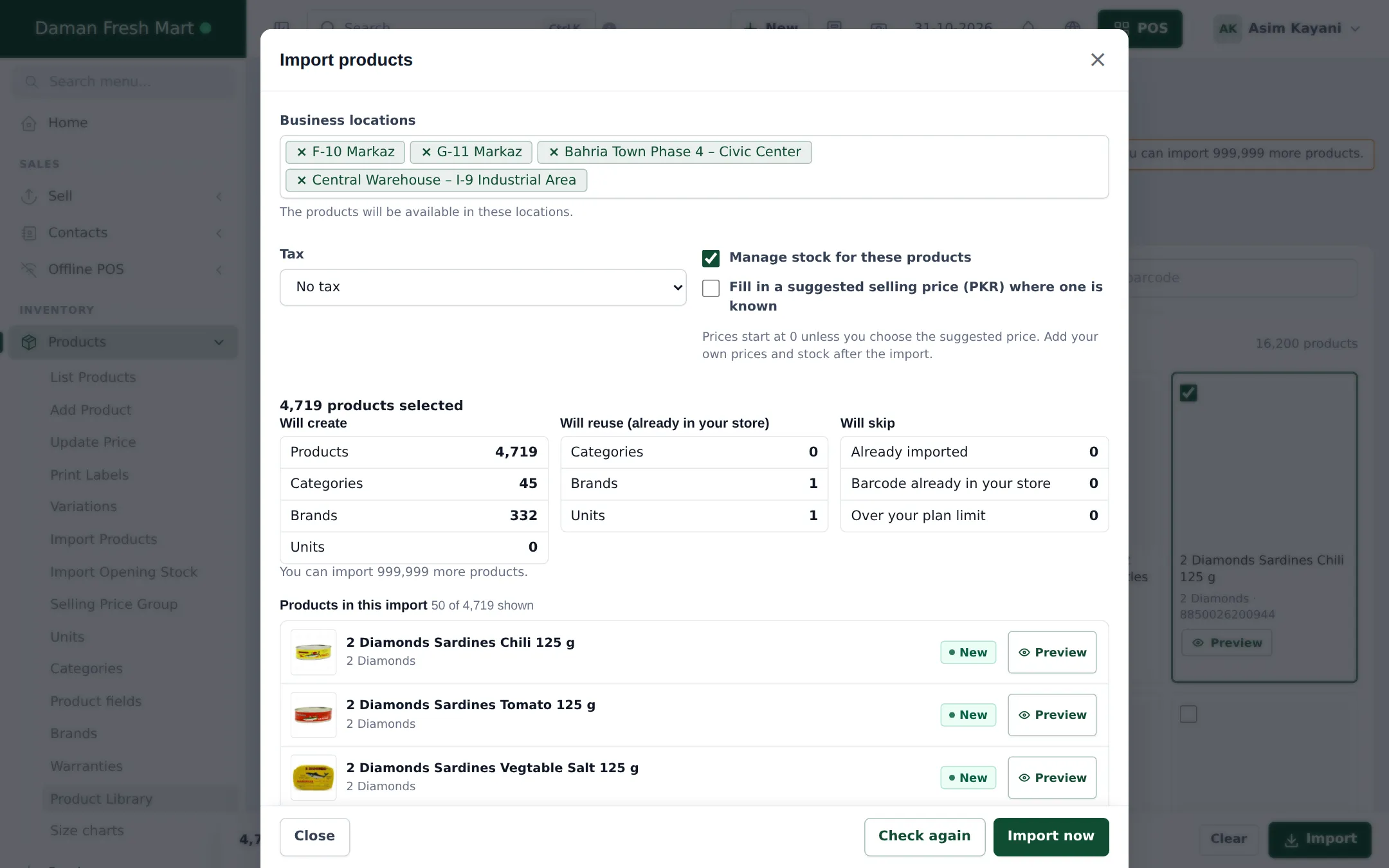This screenshot has width=1389, height=868.
Task: Remove Bahria Town Phase 4 location tag
Action: click(554, 152)
